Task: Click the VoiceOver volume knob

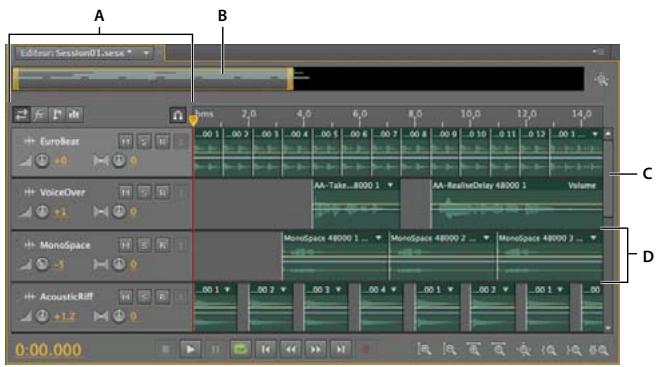Action: click(x=42, y=212)
